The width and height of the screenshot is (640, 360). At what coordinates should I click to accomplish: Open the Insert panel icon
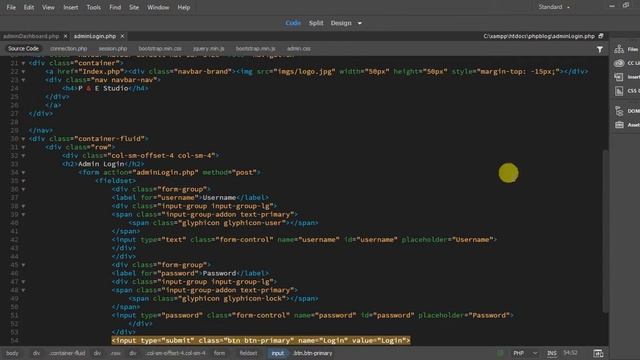click(x=619, y=77)
